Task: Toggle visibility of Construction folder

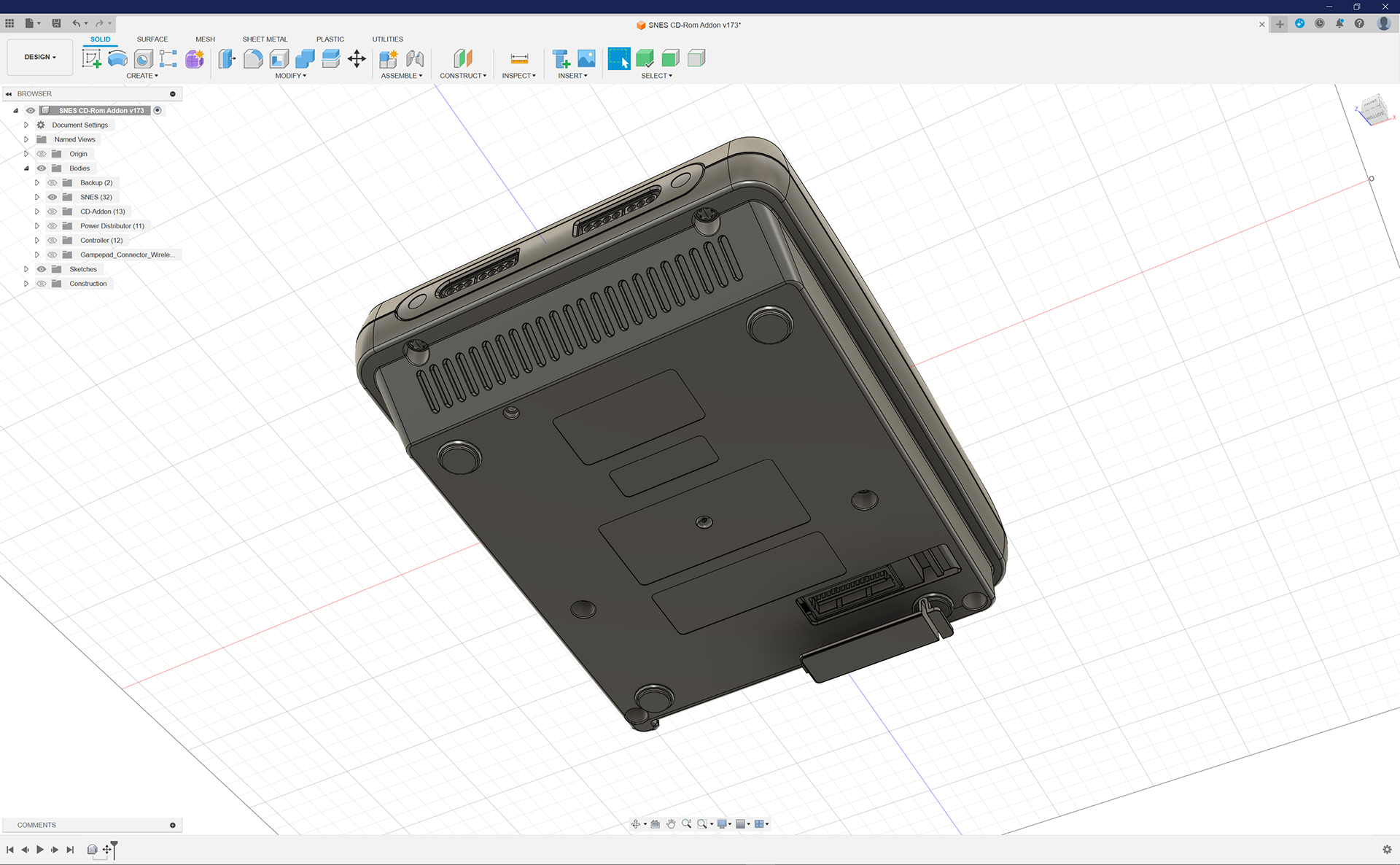Action: pos(42,284)
